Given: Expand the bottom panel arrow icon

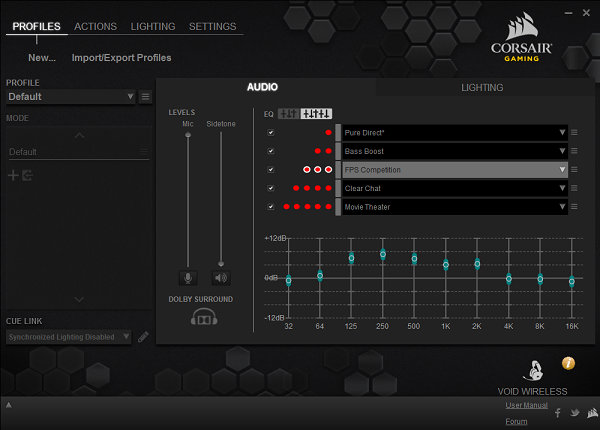Looking at the screenshot, I should point(8,405).
